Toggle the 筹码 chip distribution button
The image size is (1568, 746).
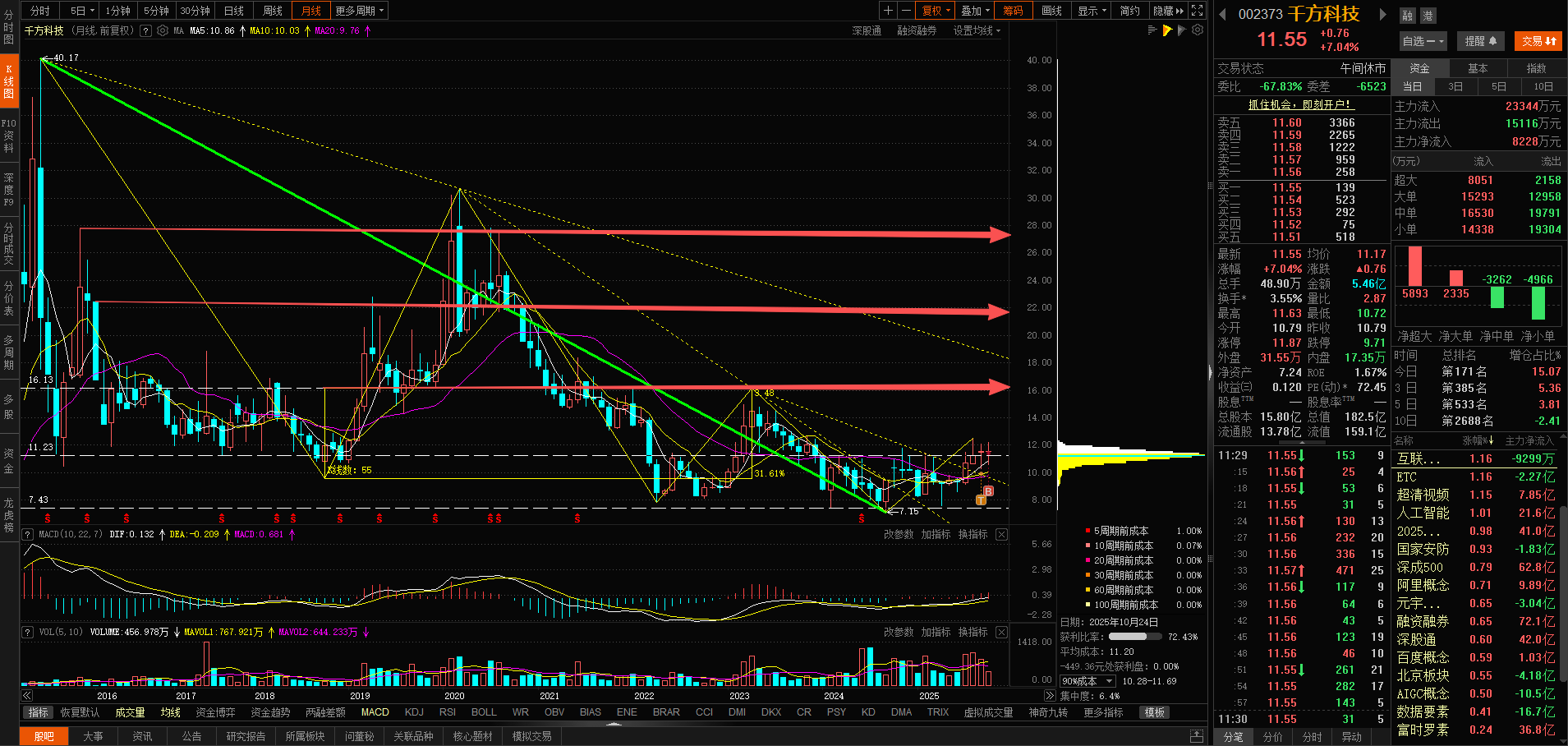[x=1013, y=11]
